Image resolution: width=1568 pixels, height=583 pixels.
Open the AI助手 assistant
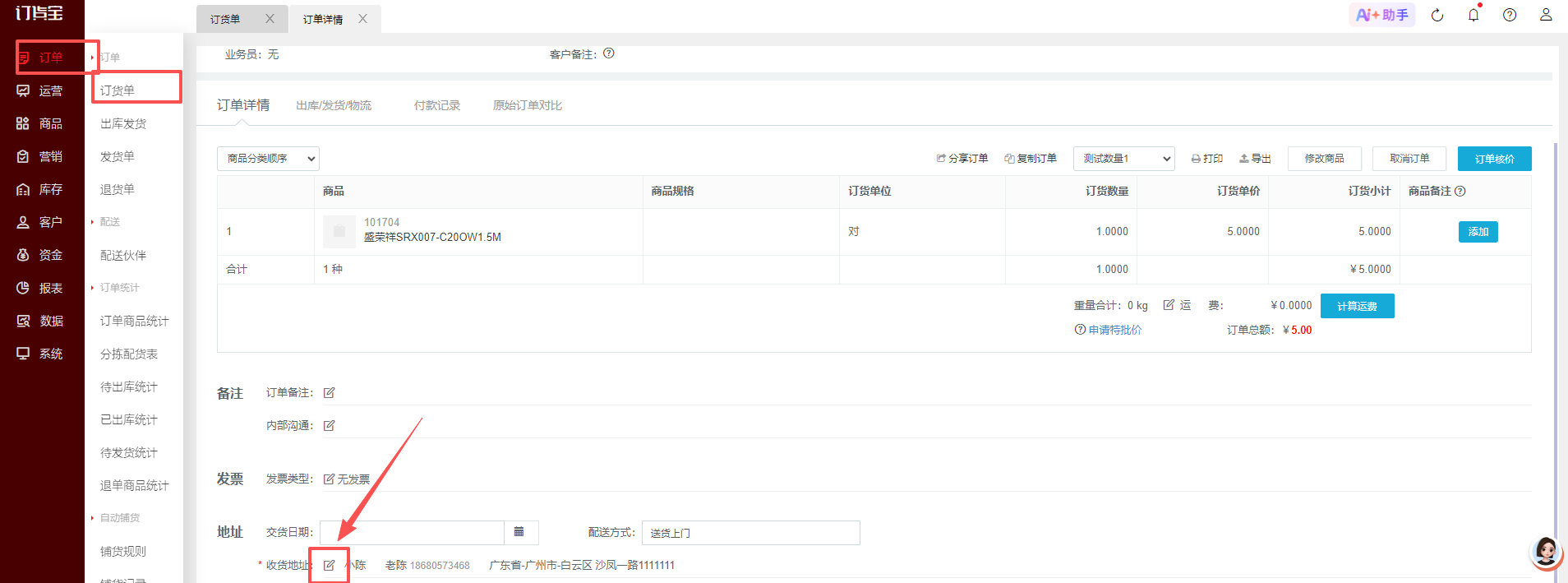point(1382,15)
